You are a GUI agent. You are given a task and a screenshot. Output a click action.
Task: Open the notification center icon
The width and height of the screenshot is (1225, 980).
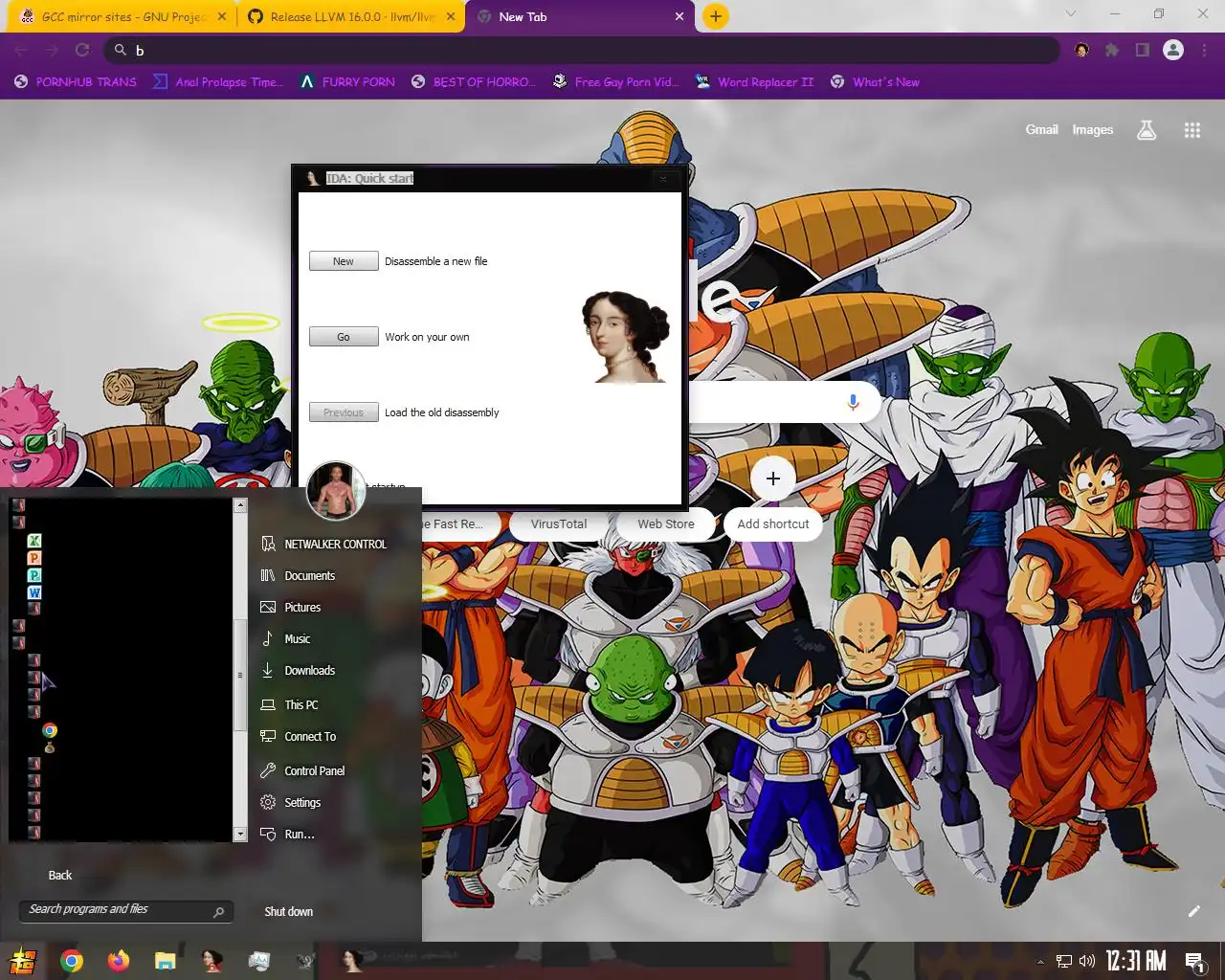pos(1194,961)
